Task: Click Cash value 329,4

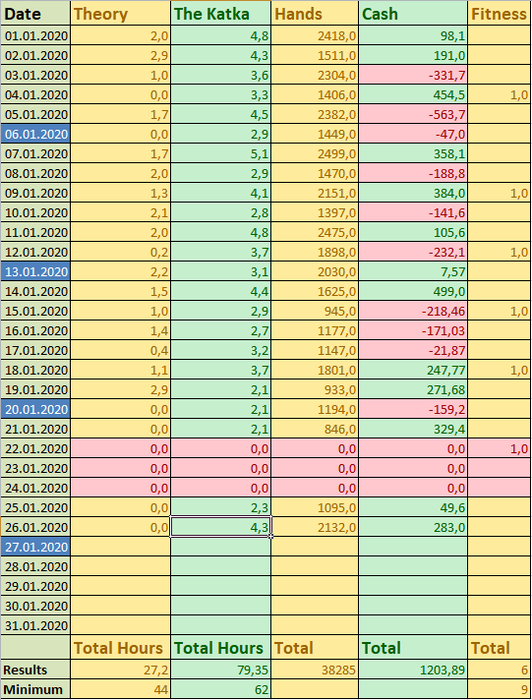Action: click(413, 429)
